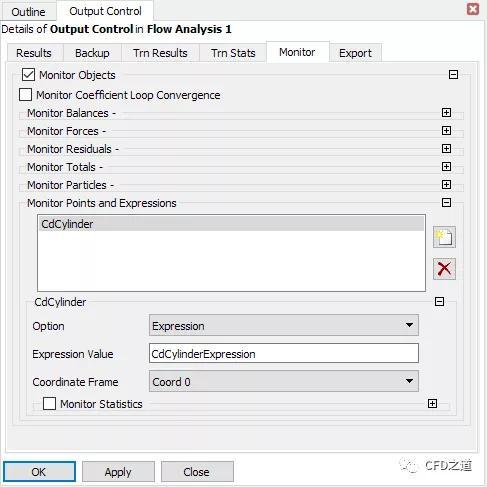The height and width of the screenshot is (487, 487).
Task: Delete the selected CdCylinder monitor
Action: tap(444, 269)
